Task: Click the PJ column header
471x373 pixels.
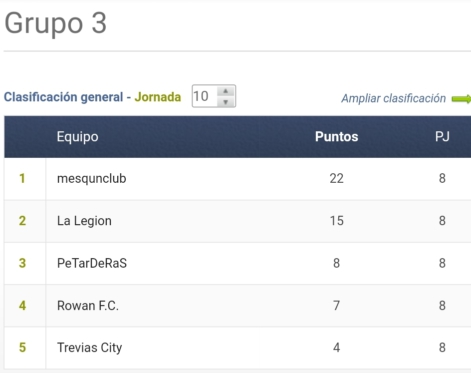Action: [x=442, y=137]
